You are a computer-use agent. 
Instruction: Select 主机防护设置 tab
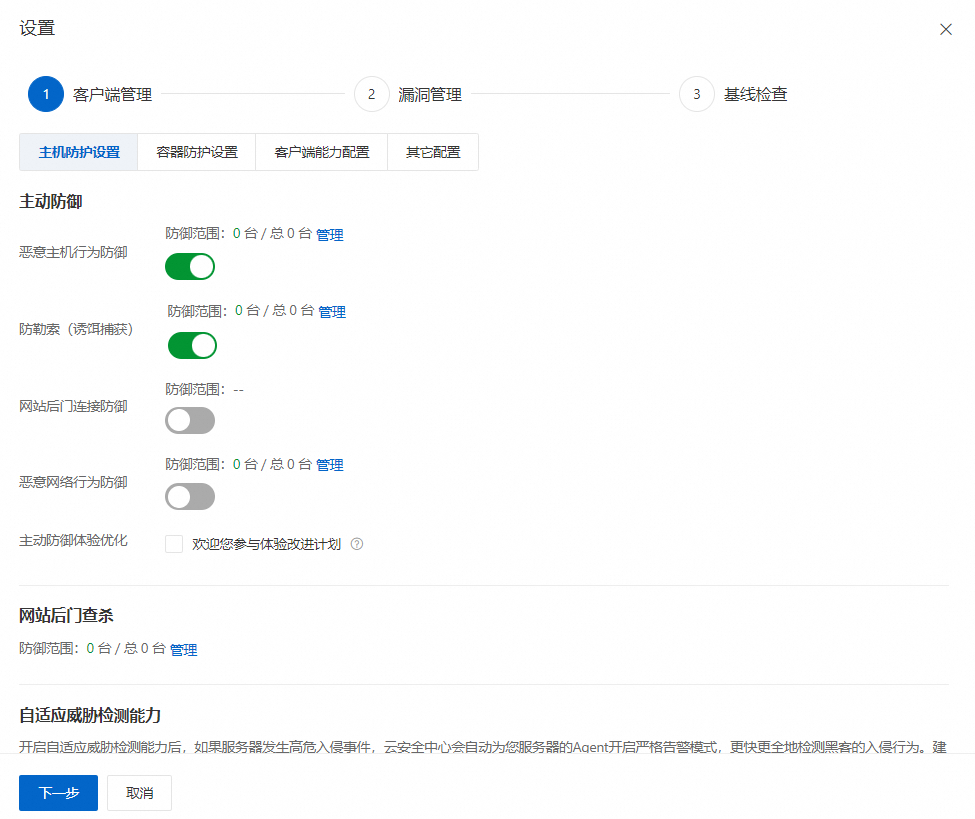coord(79,152)
